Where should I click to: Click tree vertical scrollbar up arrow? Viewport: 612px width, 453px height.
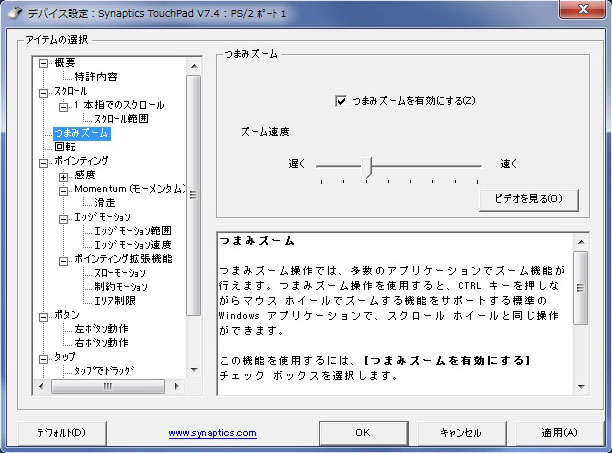[x=194, y=66]
